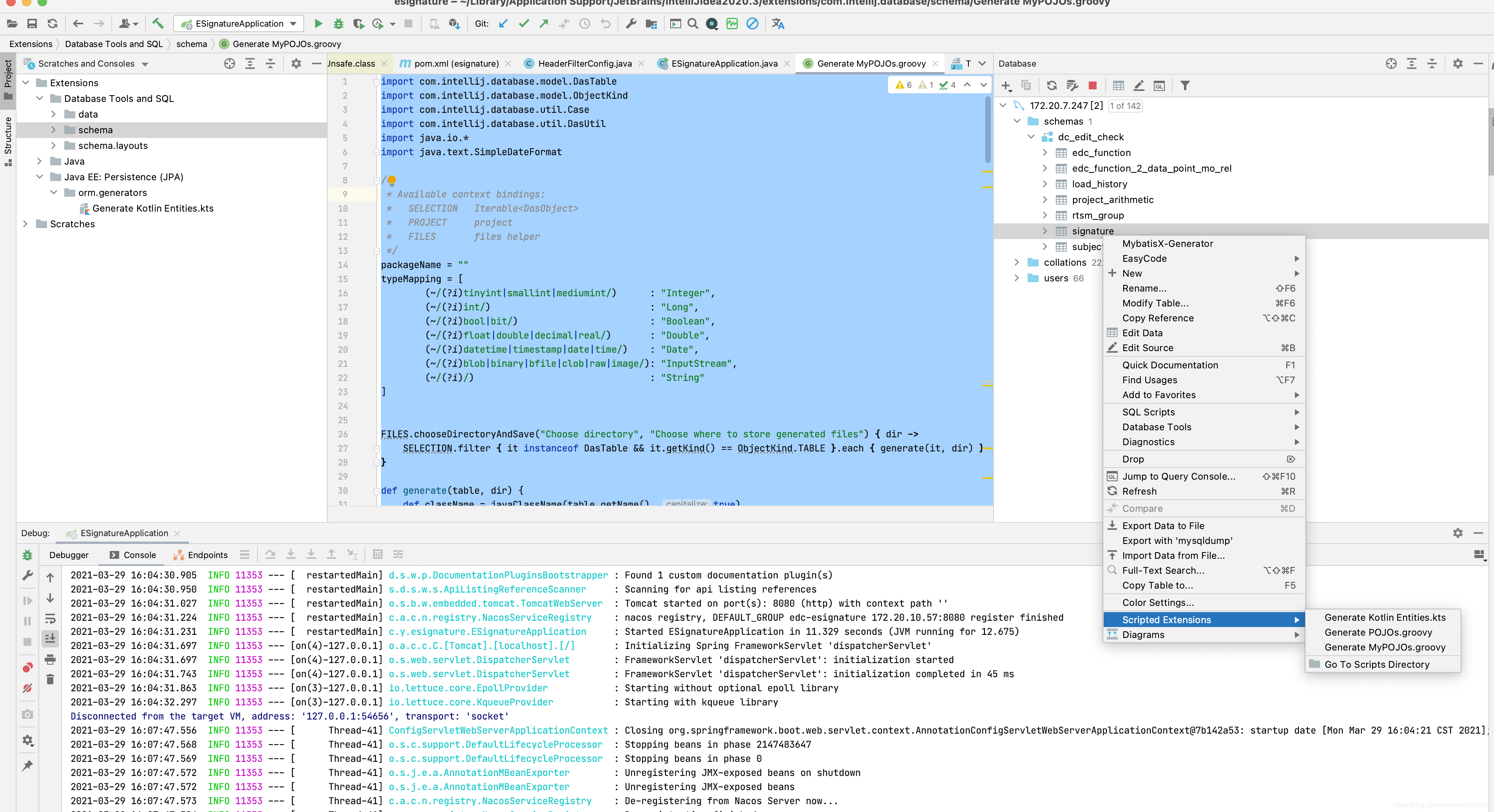This screenshot has width=1494, height=812.
Task: Choose Export Data to File menu item
Action: coord(1204,526)
